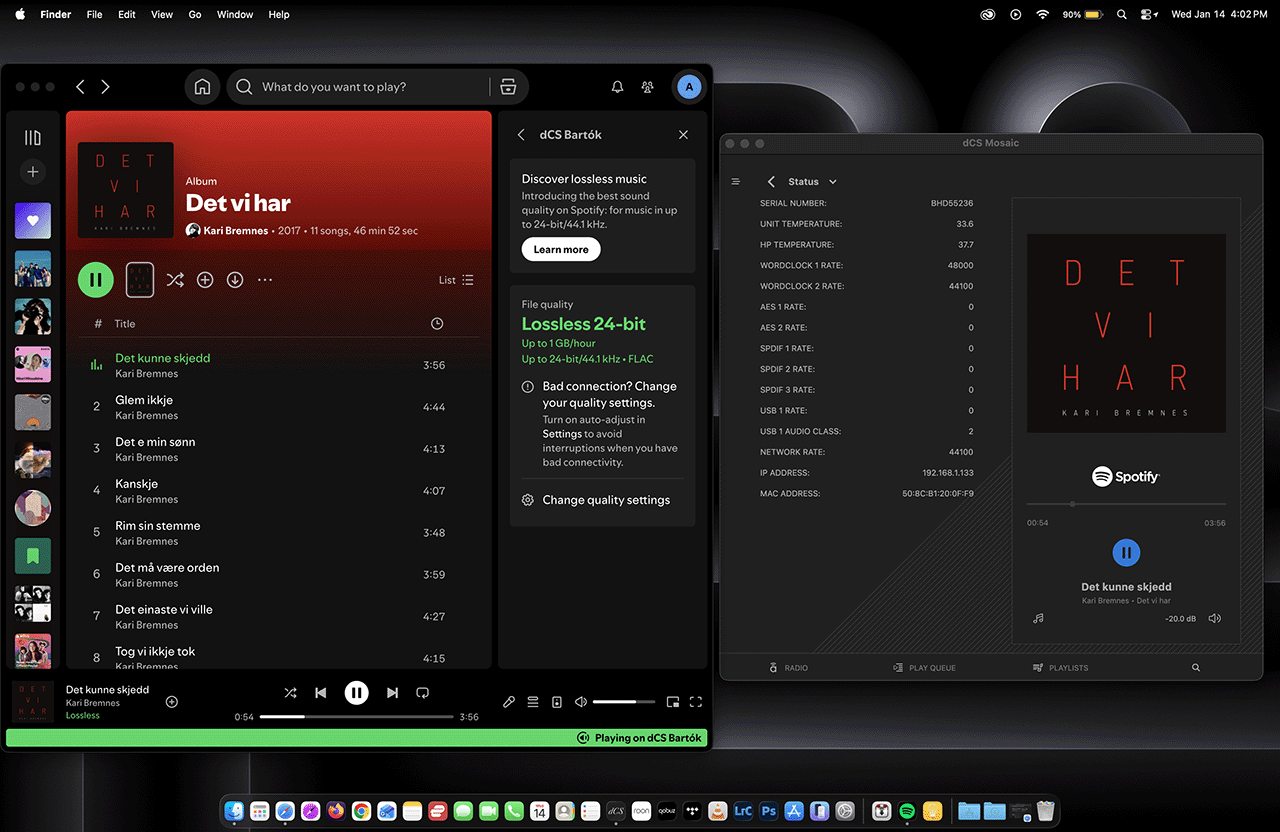The image size is (1280, 832).
Task: Open the List view options dropdown
Action: tap(456, 280)
